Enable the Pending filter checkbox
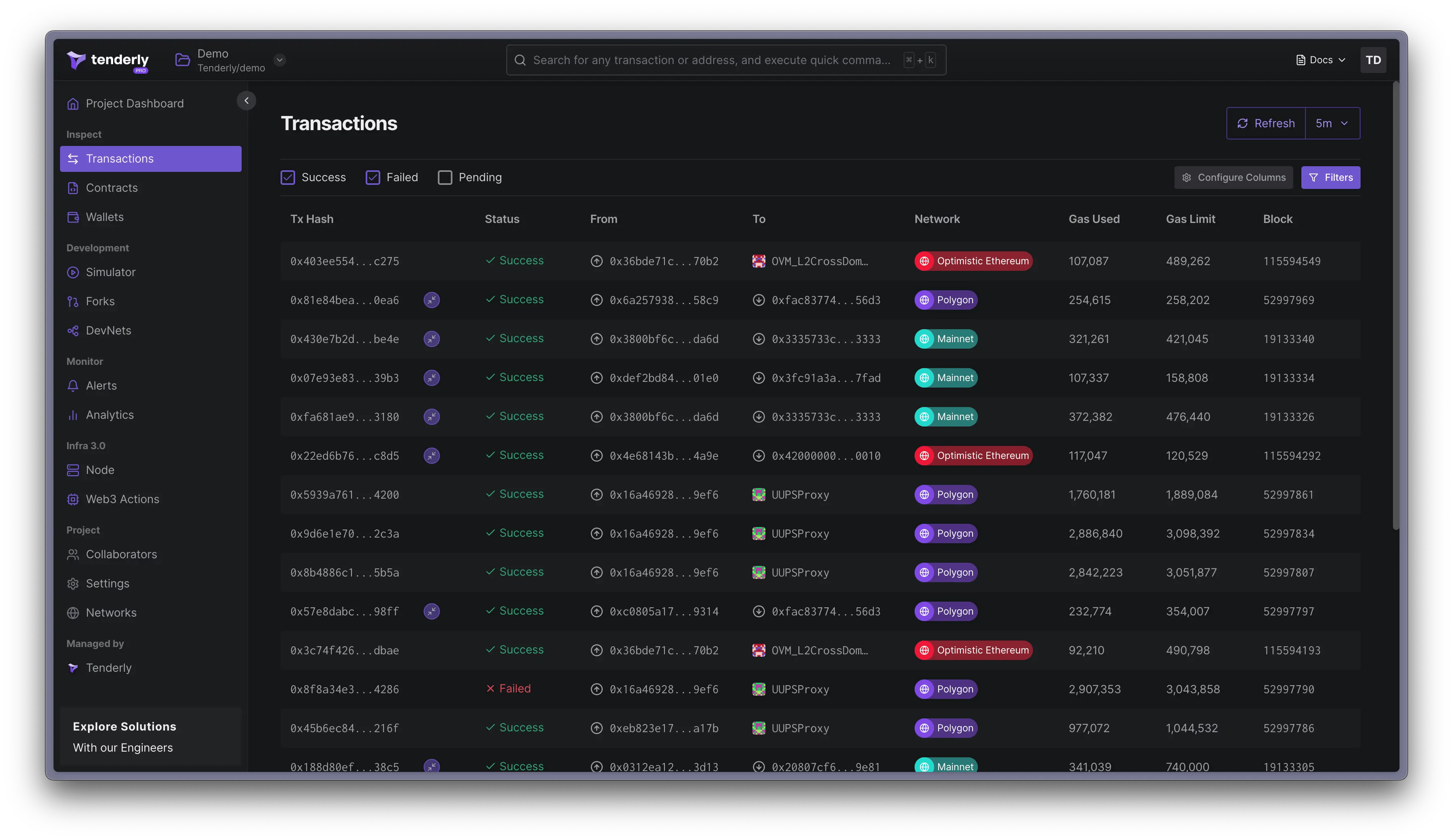Viewport: 1453px width, 840px height. click(x=445, y=178)
